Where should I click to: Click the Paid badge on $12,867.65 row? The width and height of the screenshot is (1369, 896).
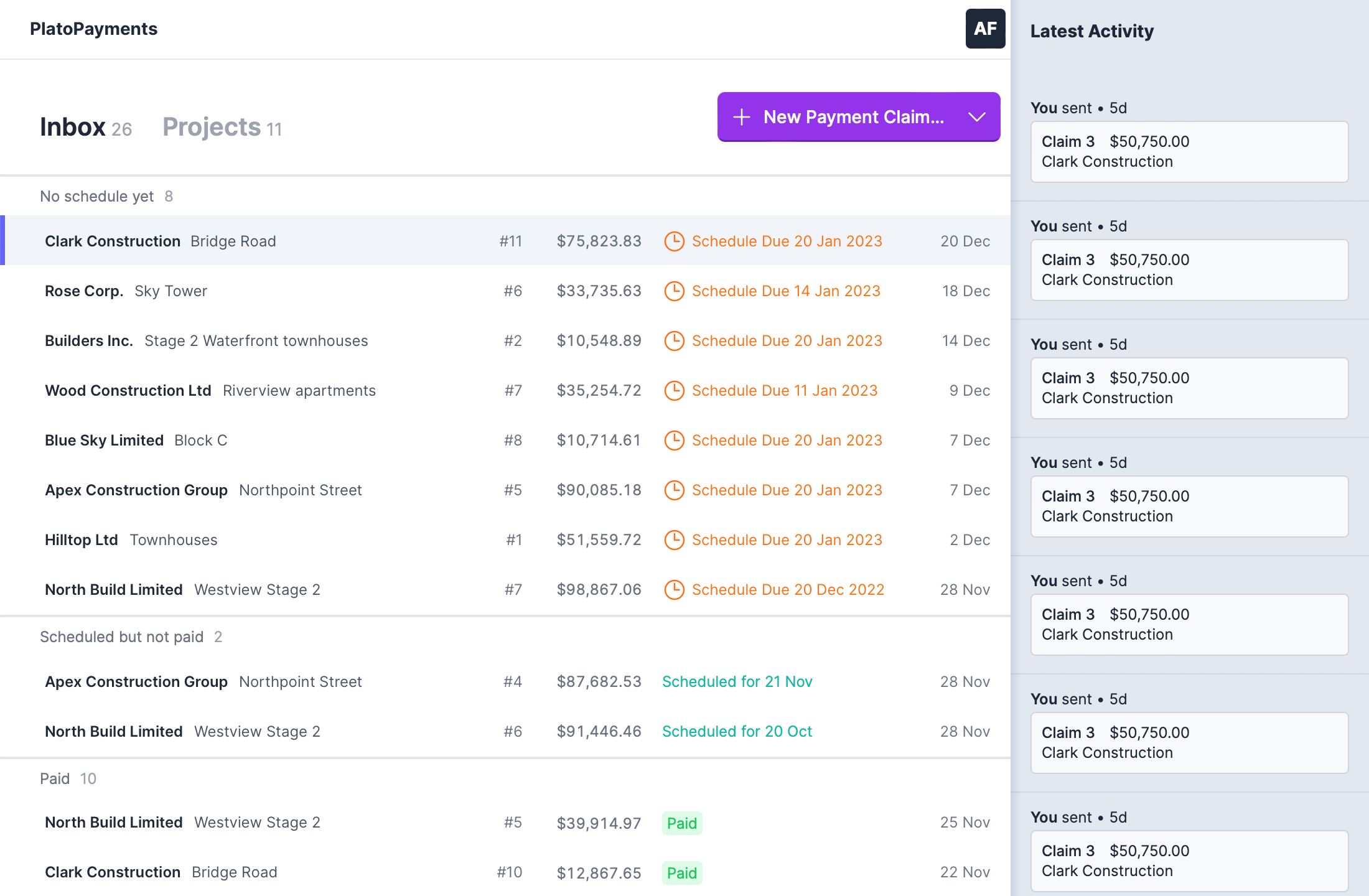click(x=682, y=873)
